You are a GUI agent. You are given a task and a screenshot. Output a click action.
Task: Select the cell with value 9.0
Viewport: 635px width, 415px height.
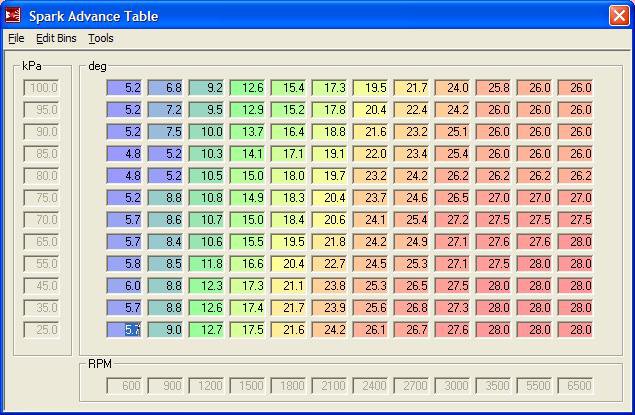tap(166, 329)
